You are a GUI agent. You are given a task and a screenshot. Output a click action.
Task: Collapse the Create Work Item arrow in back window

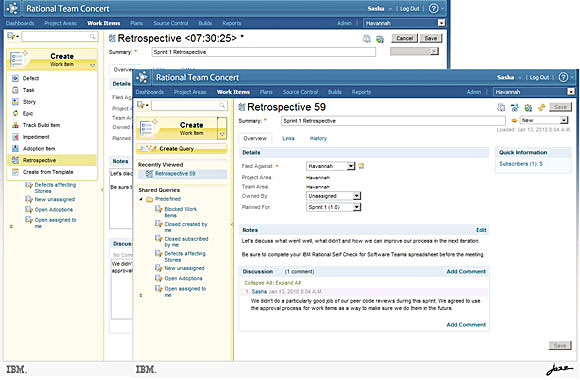[x=92, y=65]
